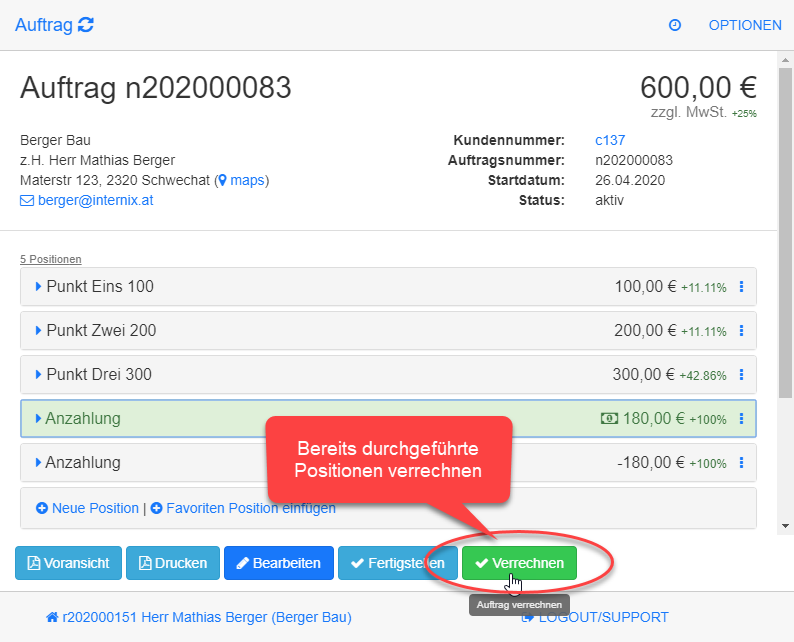
Task: Click Favoriten Position einfügen
Action: (243, 508)
